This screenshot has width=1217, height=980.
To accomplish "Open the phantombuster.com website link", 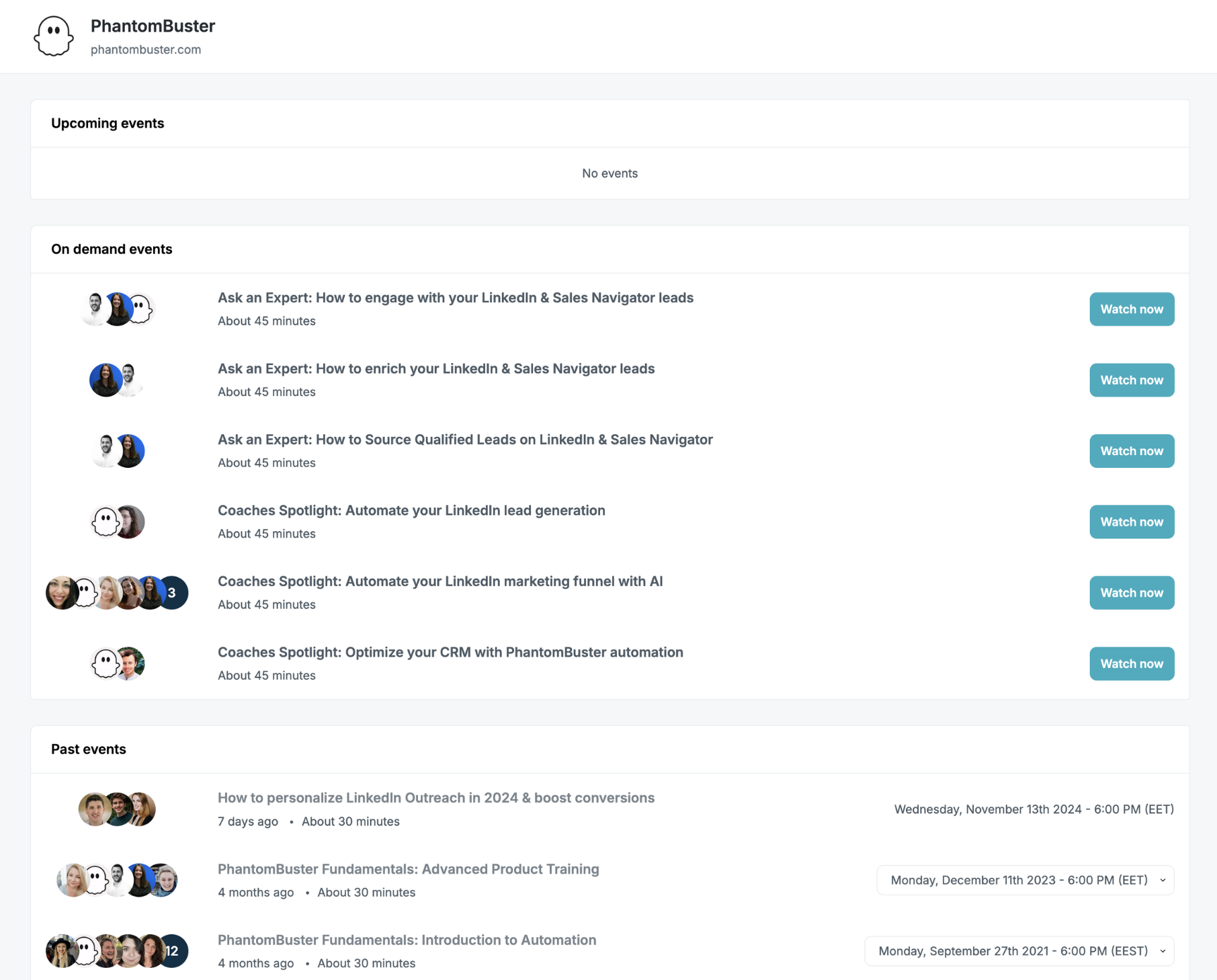I will tap(146, 50).
